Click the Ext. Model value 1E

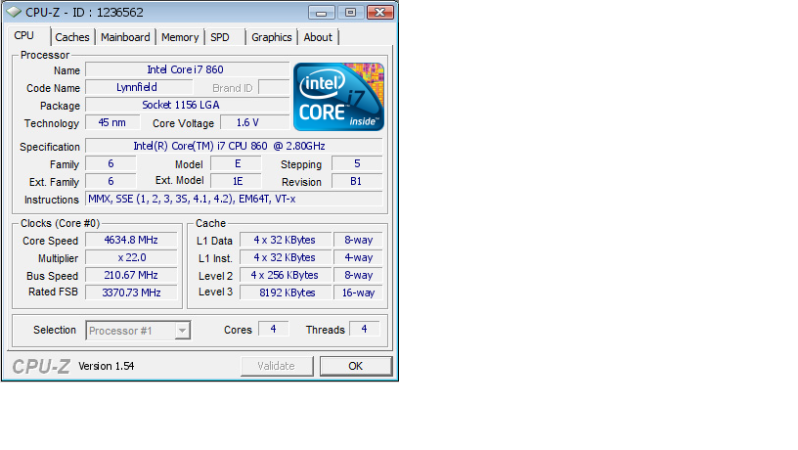click(x=236, y=181)
